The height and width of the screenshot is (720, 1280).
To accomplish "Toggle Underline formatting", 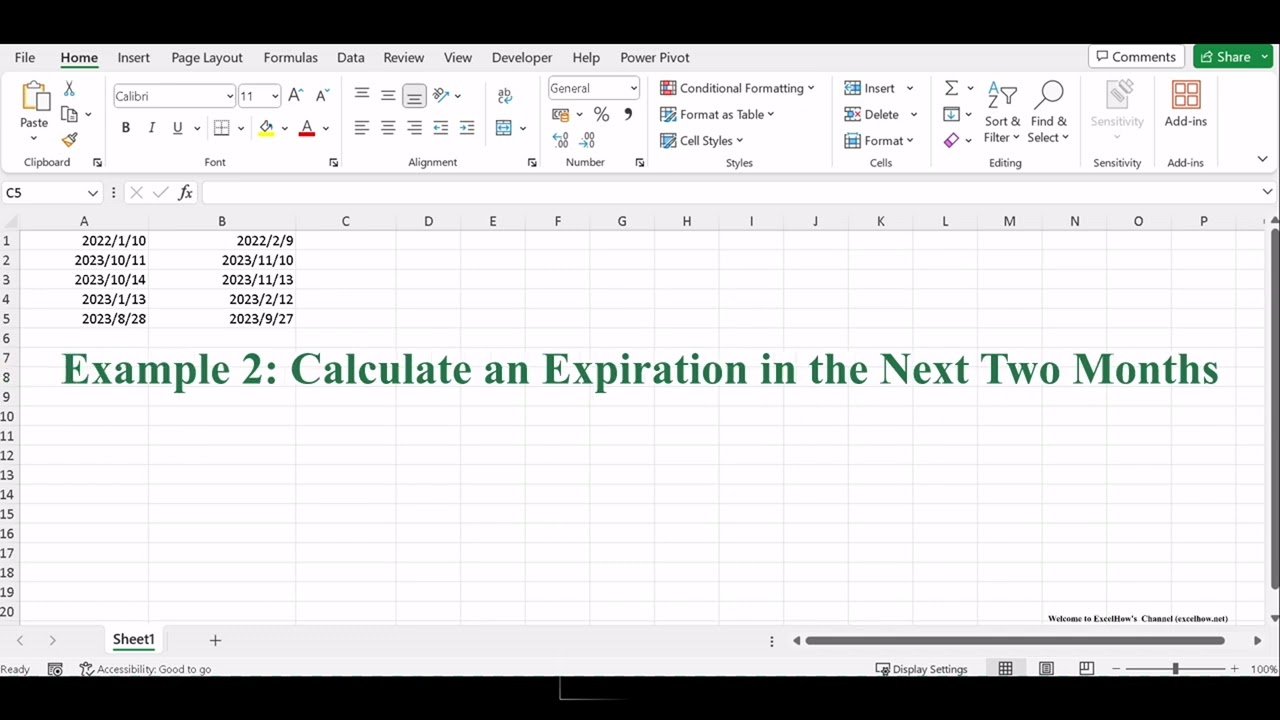I will pyautogui.click(x=177, y=128).
